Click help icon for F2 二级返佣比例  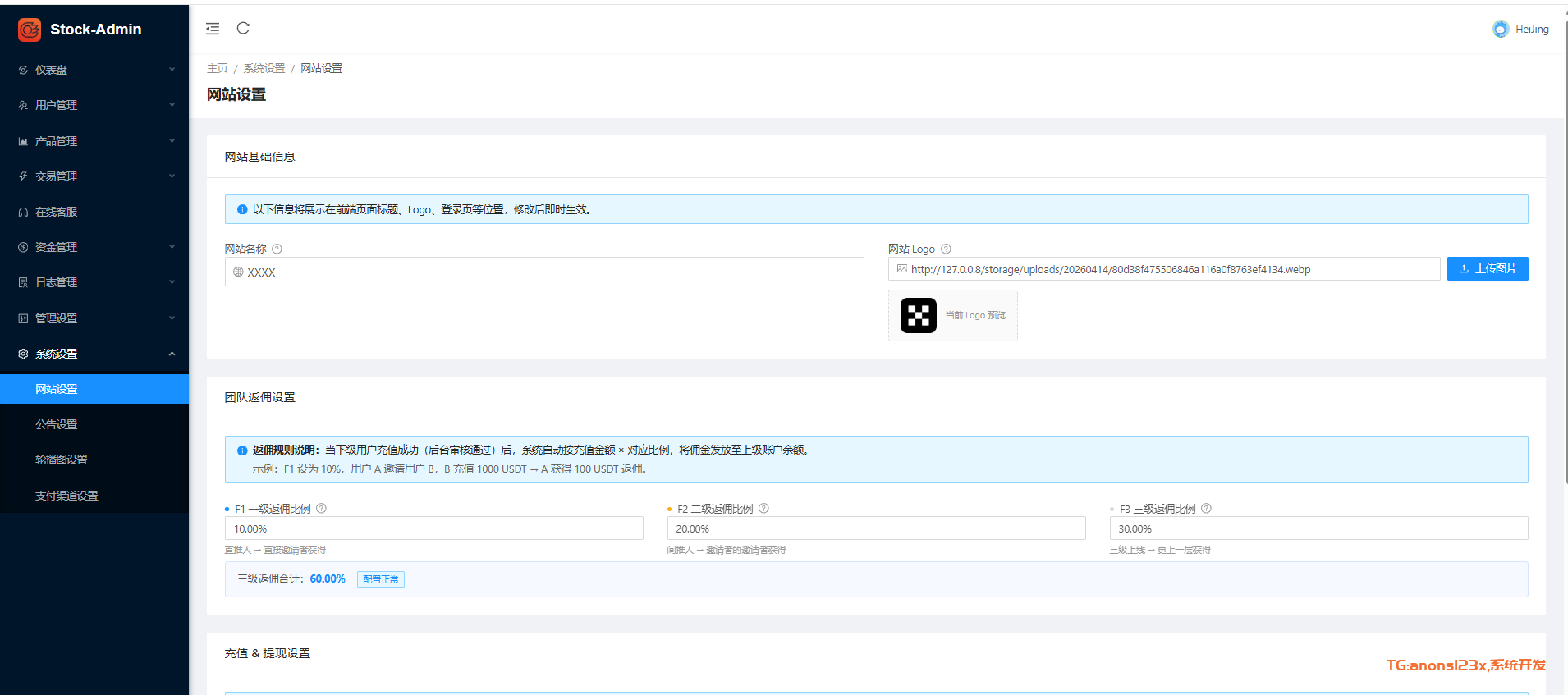point(763,509)
